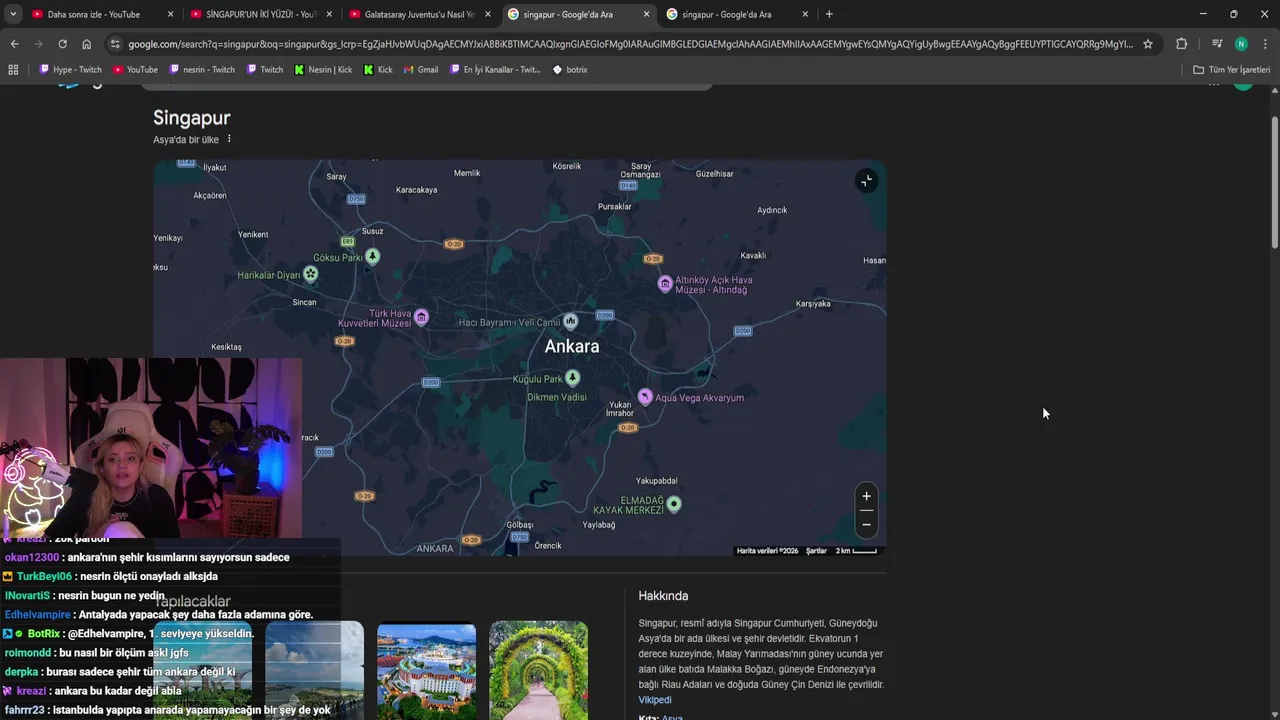Click the address bar URL
This screenshot has height=720, width=1280.
pyautogui.click(x=630, y=44)
